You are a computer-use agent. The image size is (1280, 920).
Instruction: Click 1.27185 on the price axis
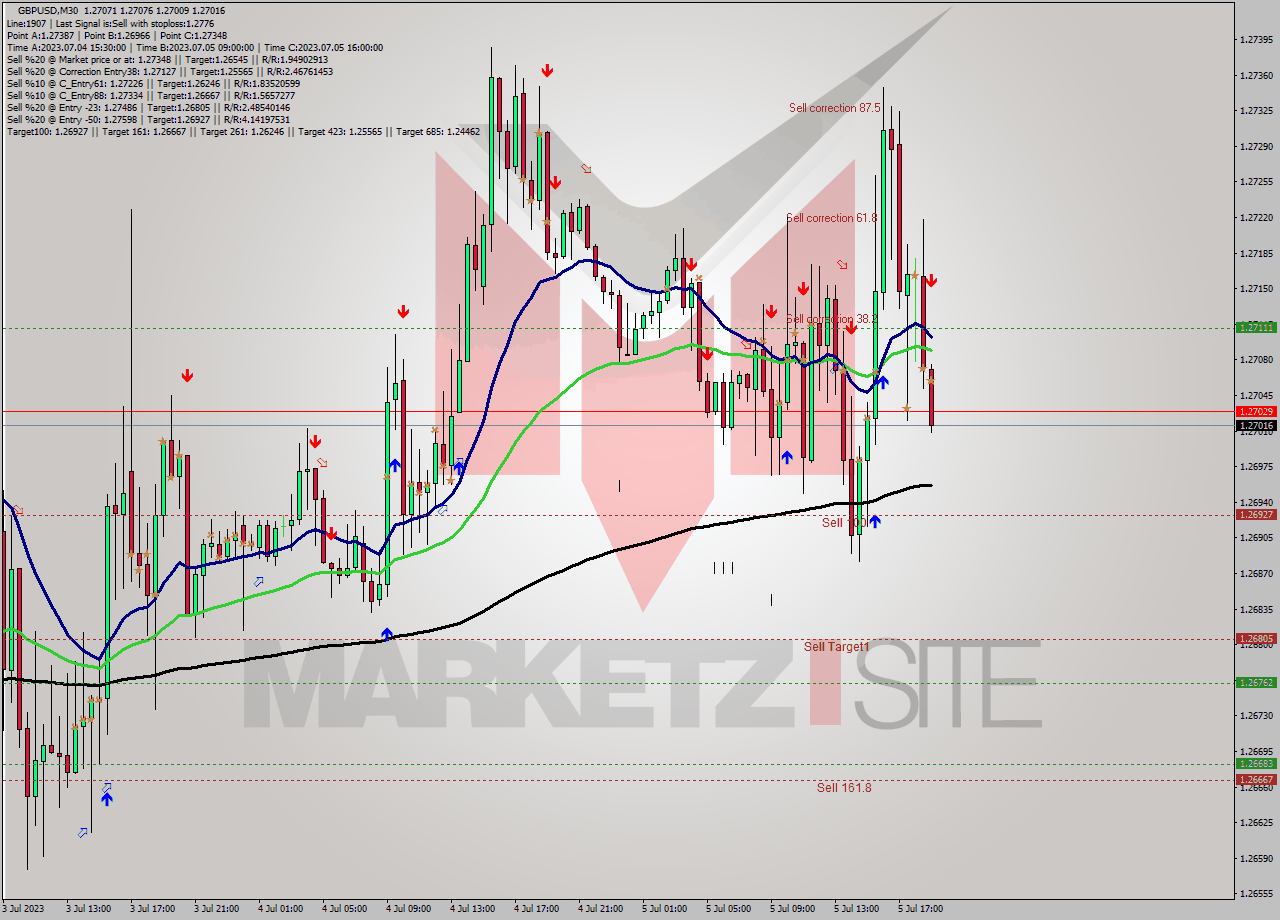pyautogui.click(x=1256, y=254)
